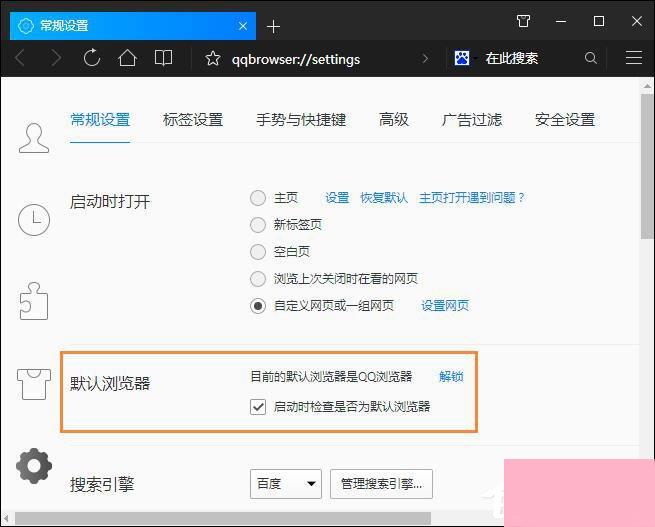Click the 设置 homepage link
Viewport: 655px width, 527px height.
[x=337, y=198]
